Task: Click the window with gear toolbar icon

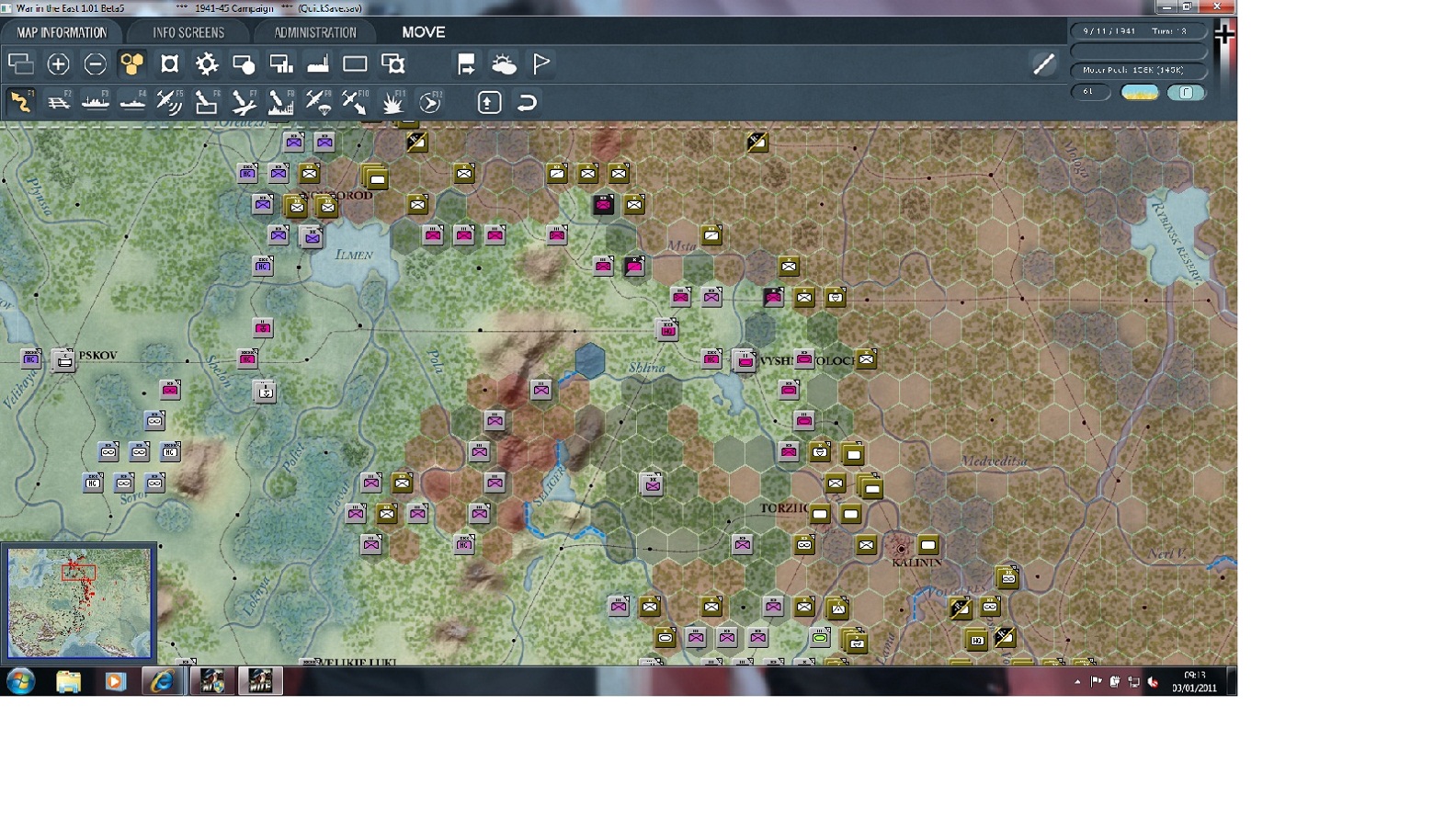Action: [392, 63]
